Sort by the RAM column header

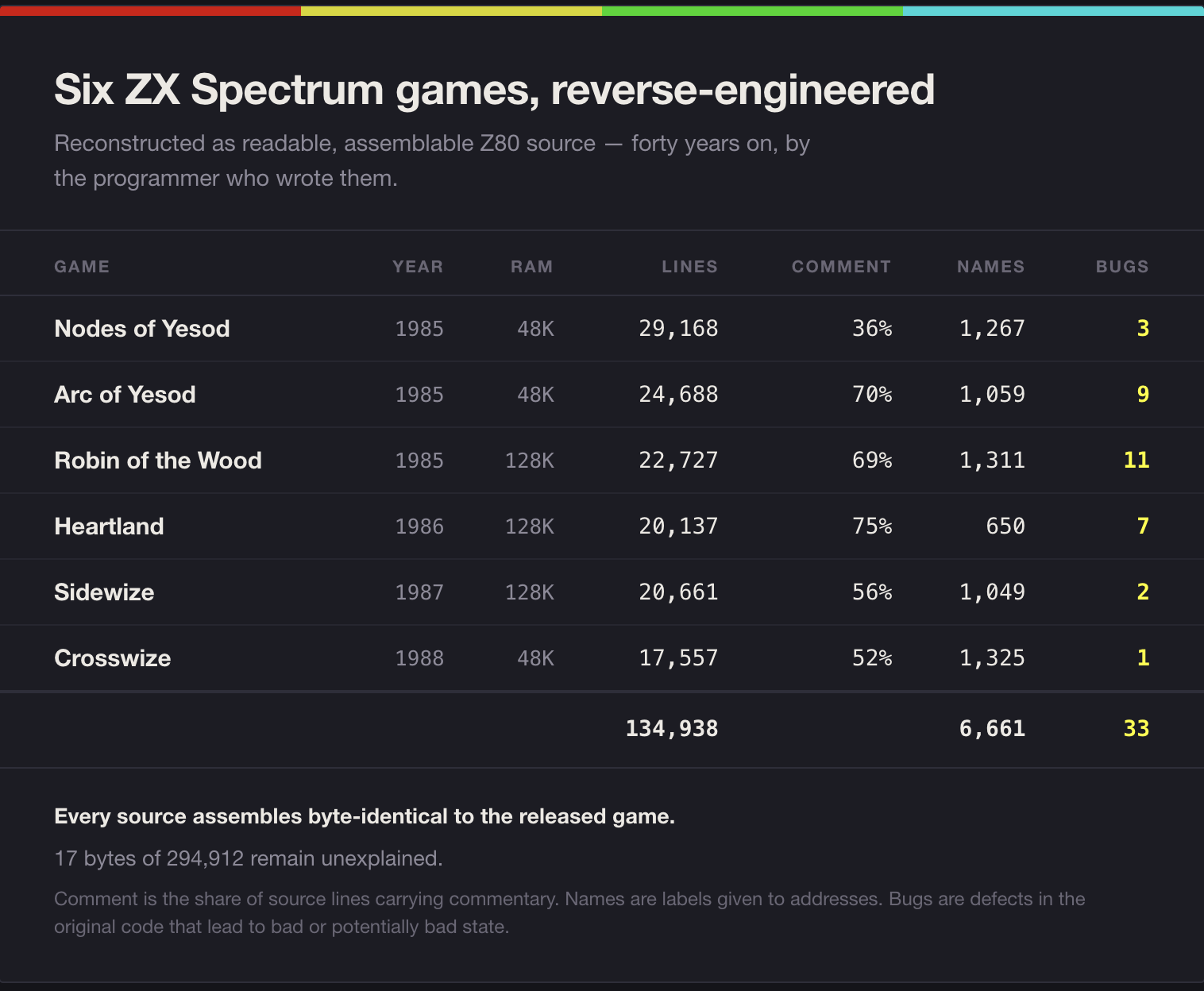(x=531, y=267)
